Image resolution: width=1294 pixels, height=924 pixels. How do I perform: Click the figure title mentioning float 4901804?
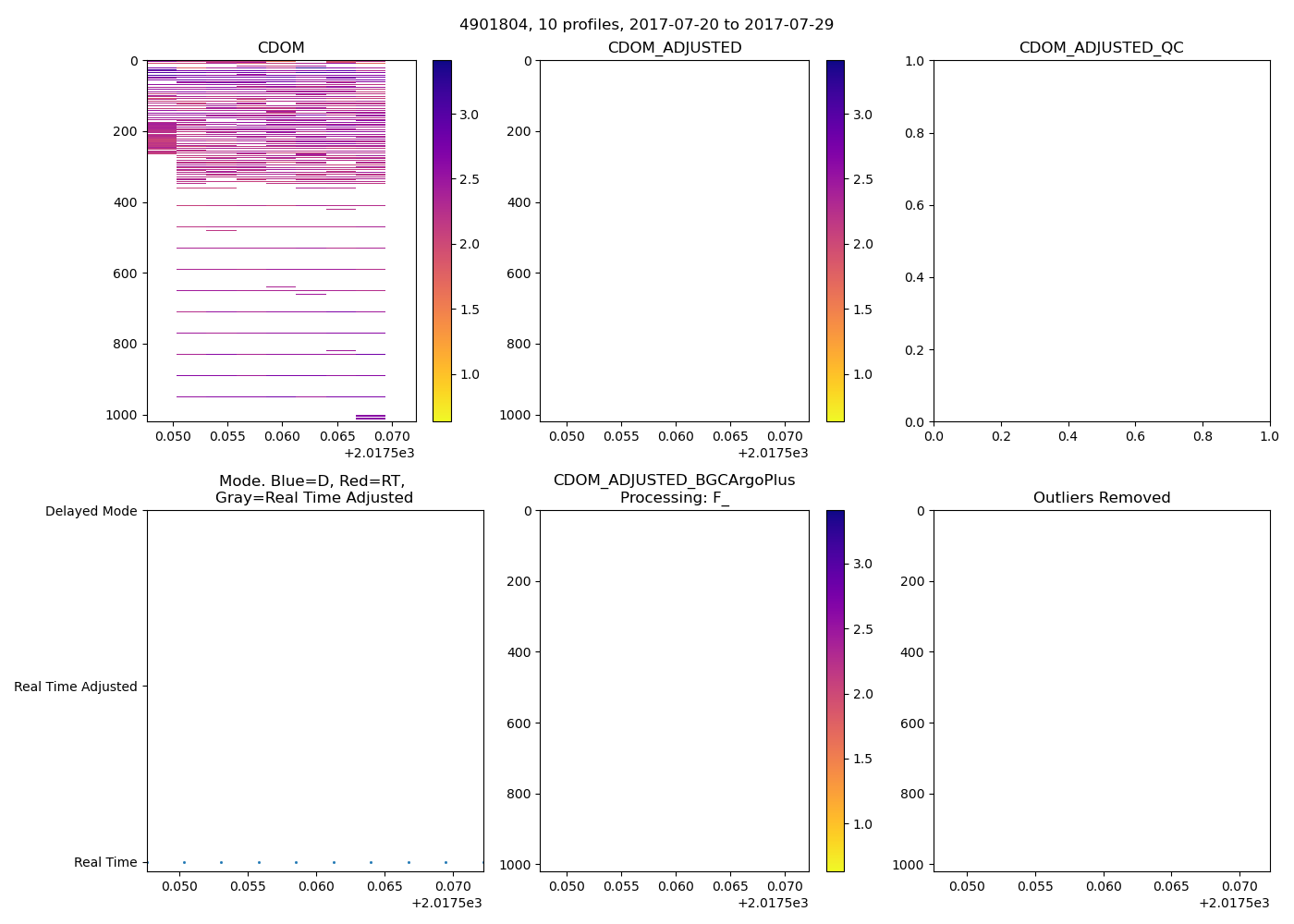pyautogui.click(x=646, y=24)
